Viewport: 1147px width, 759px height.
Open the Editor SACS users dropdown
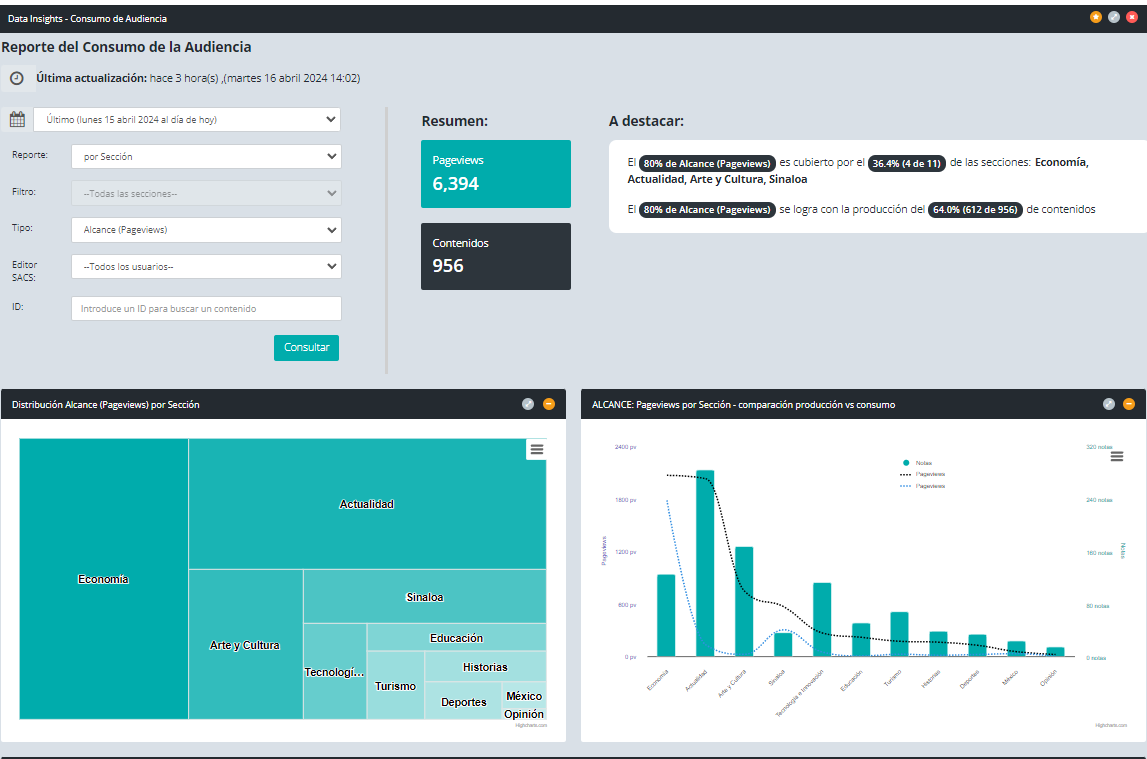pos(206,267)
